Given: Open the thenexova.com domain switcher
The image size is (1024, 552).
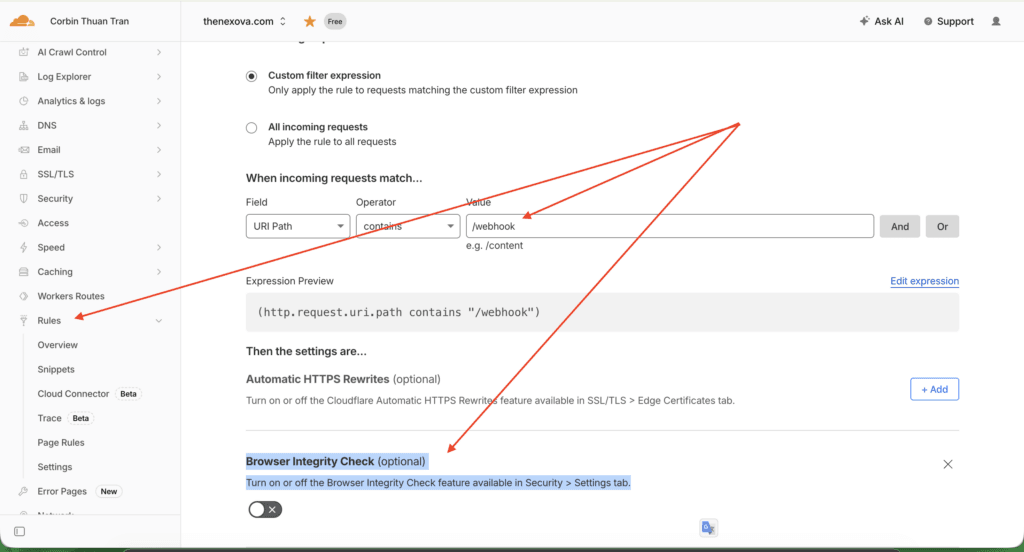Looking at the screenshot, I should point(244,22).
